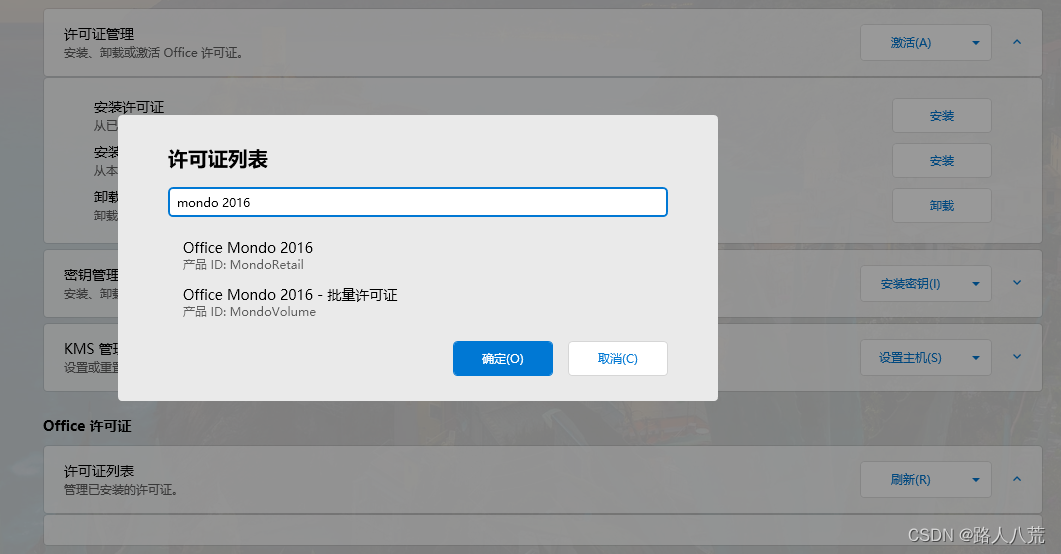The height and width of the screenshot is (554, 1061).
Task: Collapse the 许可证管理 section chevron
Action: 1016,42
